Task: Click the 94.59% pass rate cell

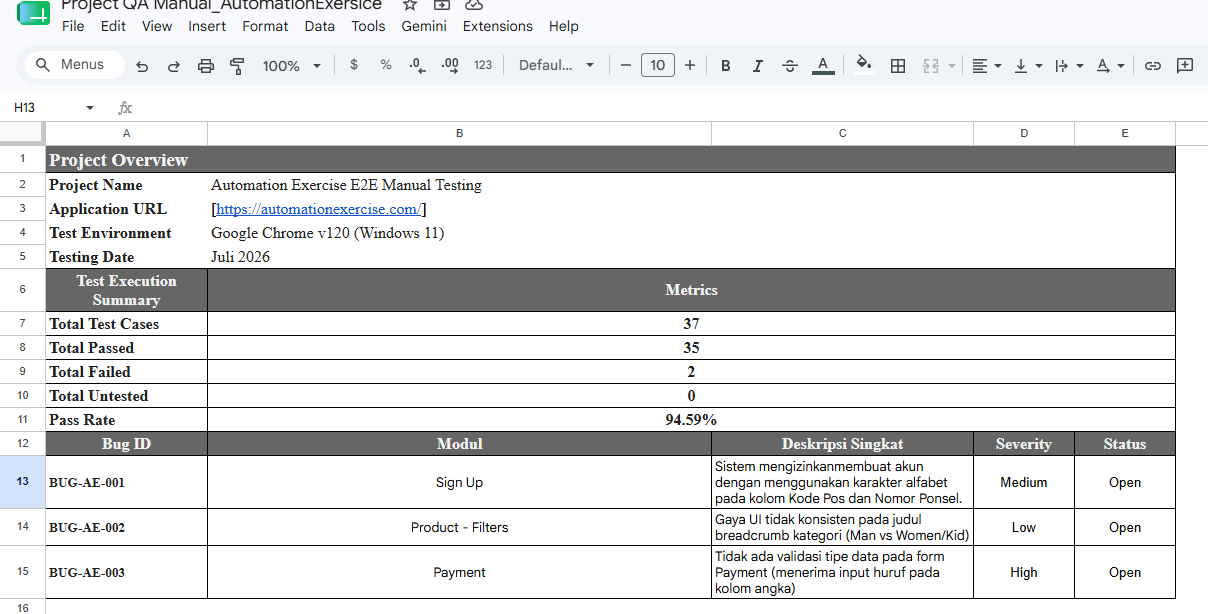Action: point(691,420)
